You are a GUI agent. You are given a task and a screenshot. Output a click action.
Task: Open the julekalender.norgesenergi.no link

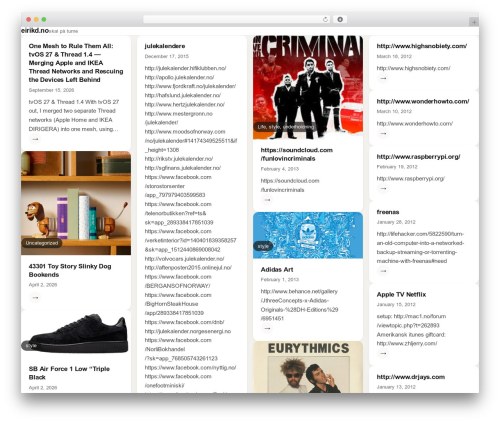pos(188,331)
